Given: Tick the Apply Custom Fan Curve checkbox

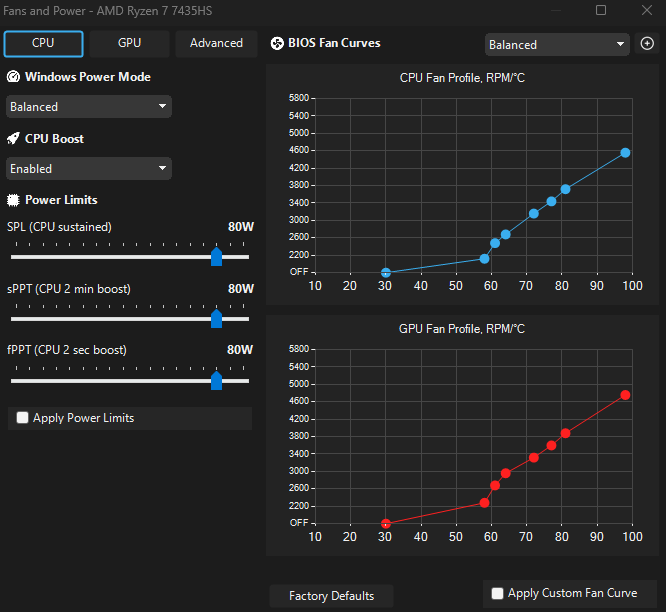Looking at the screenshot, I should pos(497,593).
